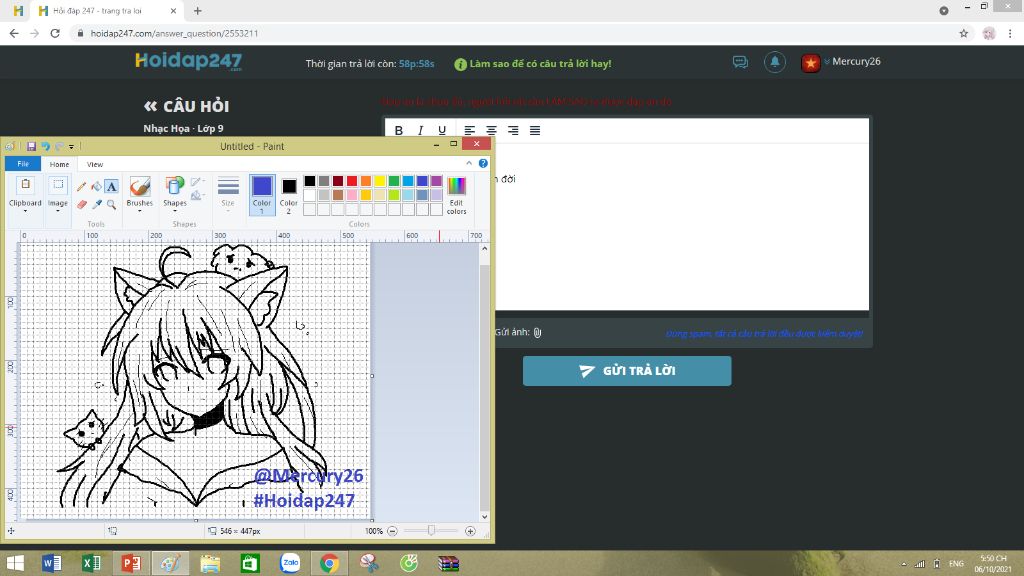
Task: Select the Color 1 button in Paint
Action: [262, 195]
